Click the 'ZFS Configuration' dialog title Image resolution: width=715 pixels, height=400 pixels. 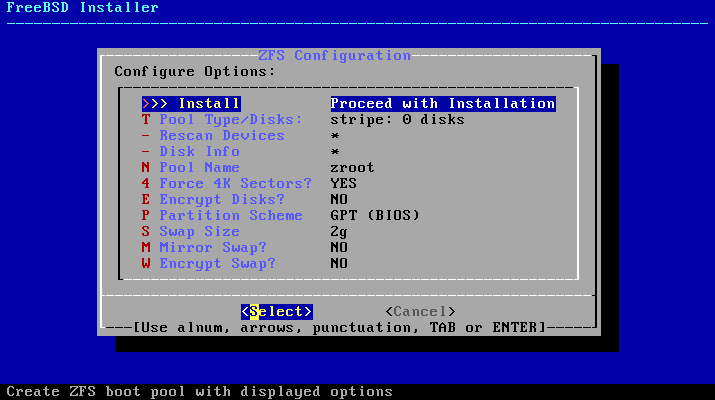[334, 56]
